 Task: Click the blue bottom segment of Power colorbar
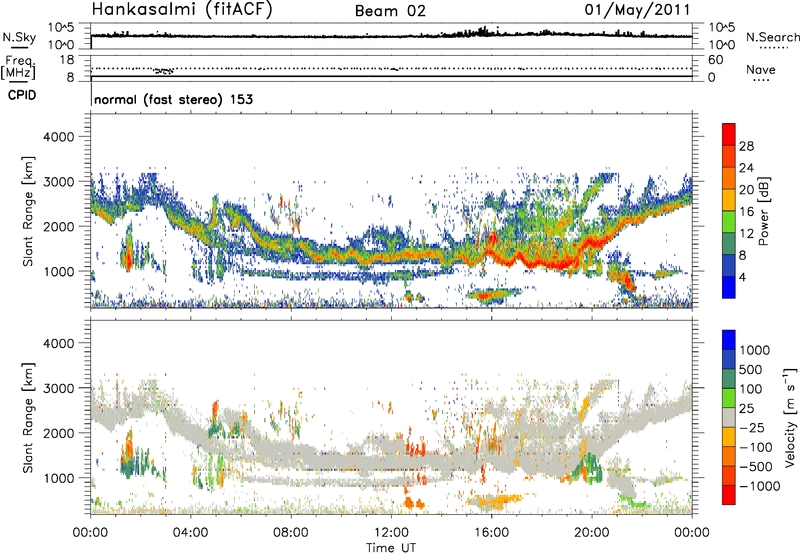pos(729,287)
